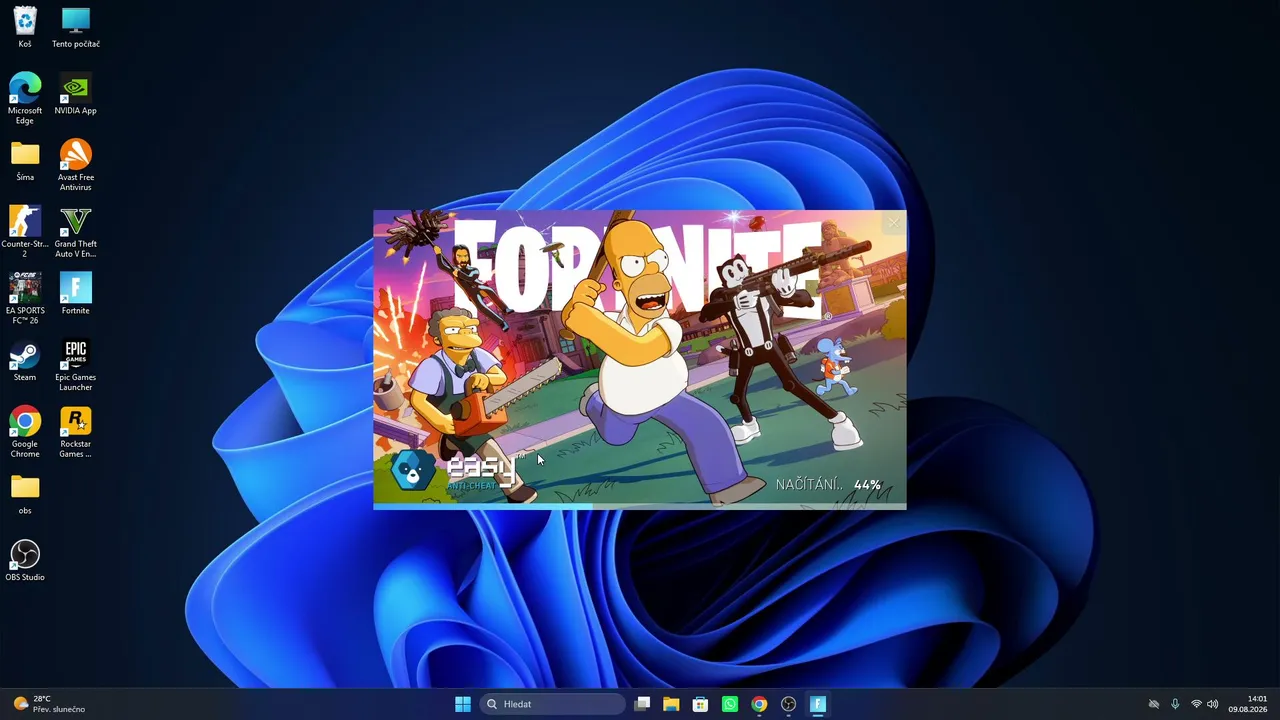Open WhatsApp from the taskbar
Viewport: 1280px width, 720px height.
point(730,704)
